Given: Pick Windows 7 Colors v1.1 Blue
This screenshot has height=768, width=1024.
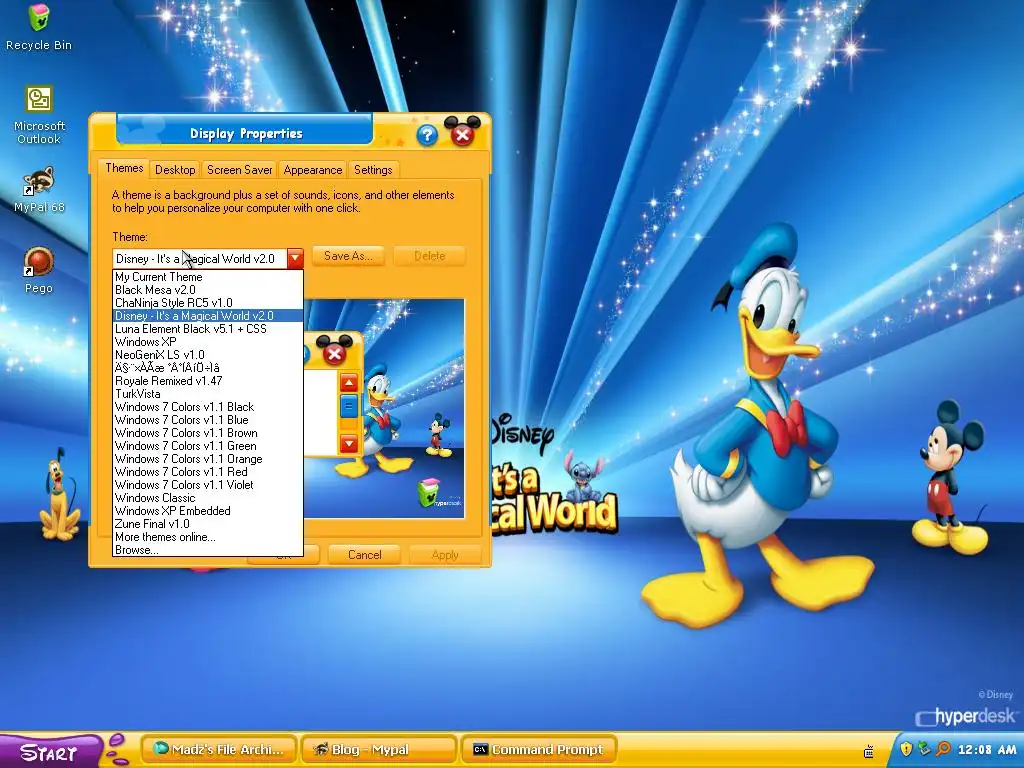Looking at the screenshot, I should 208,420.
